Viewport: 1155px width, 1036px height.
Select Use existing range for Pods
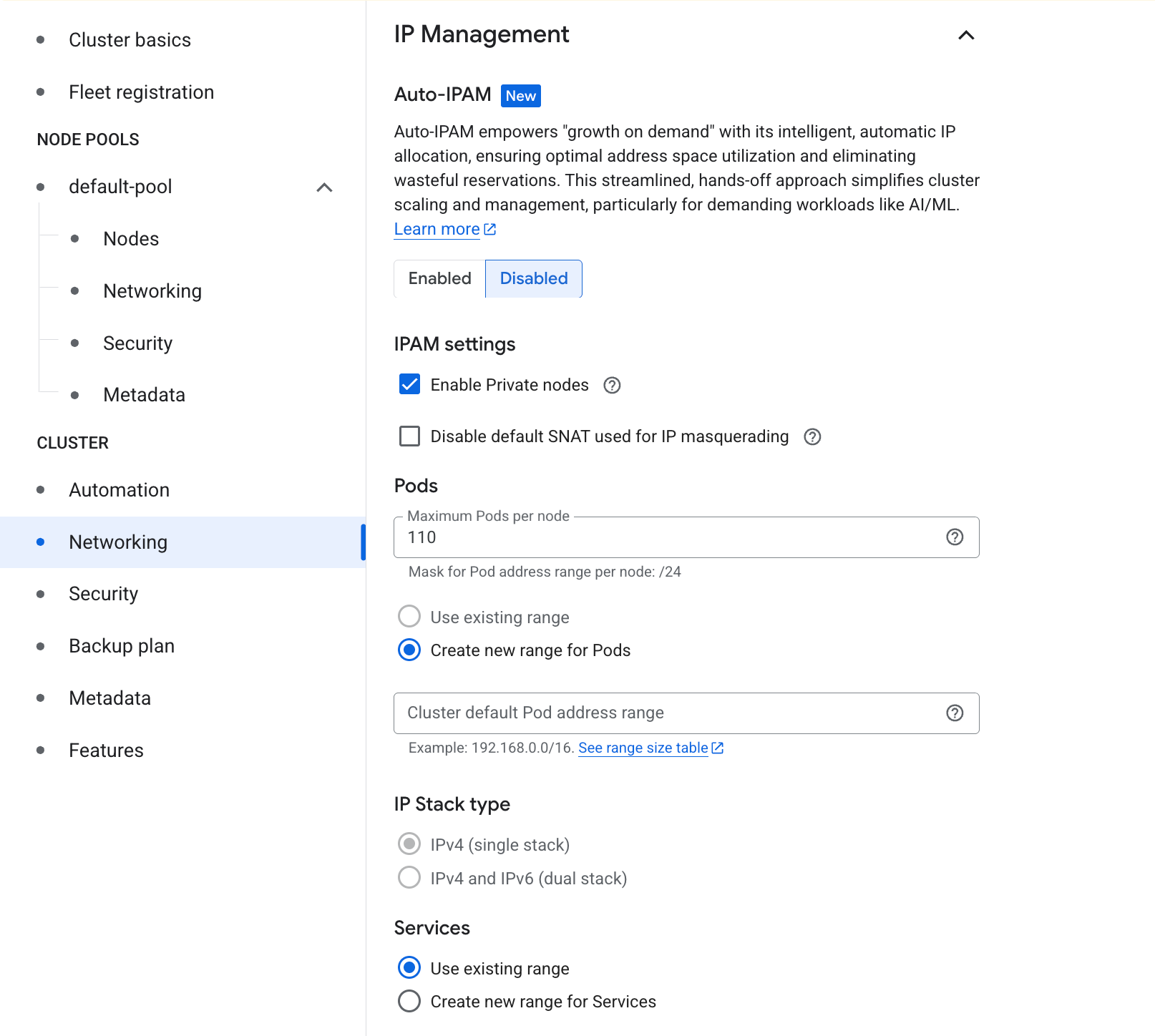pyautogui.click(x=409, y=617)
